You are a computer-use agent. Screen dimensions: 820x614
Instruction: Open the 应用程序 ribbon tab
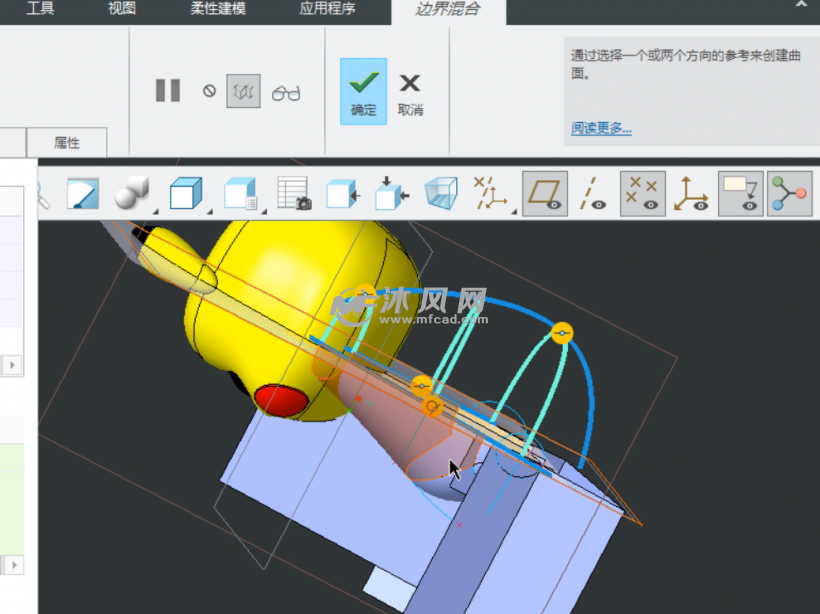click(x=327, y=8)
